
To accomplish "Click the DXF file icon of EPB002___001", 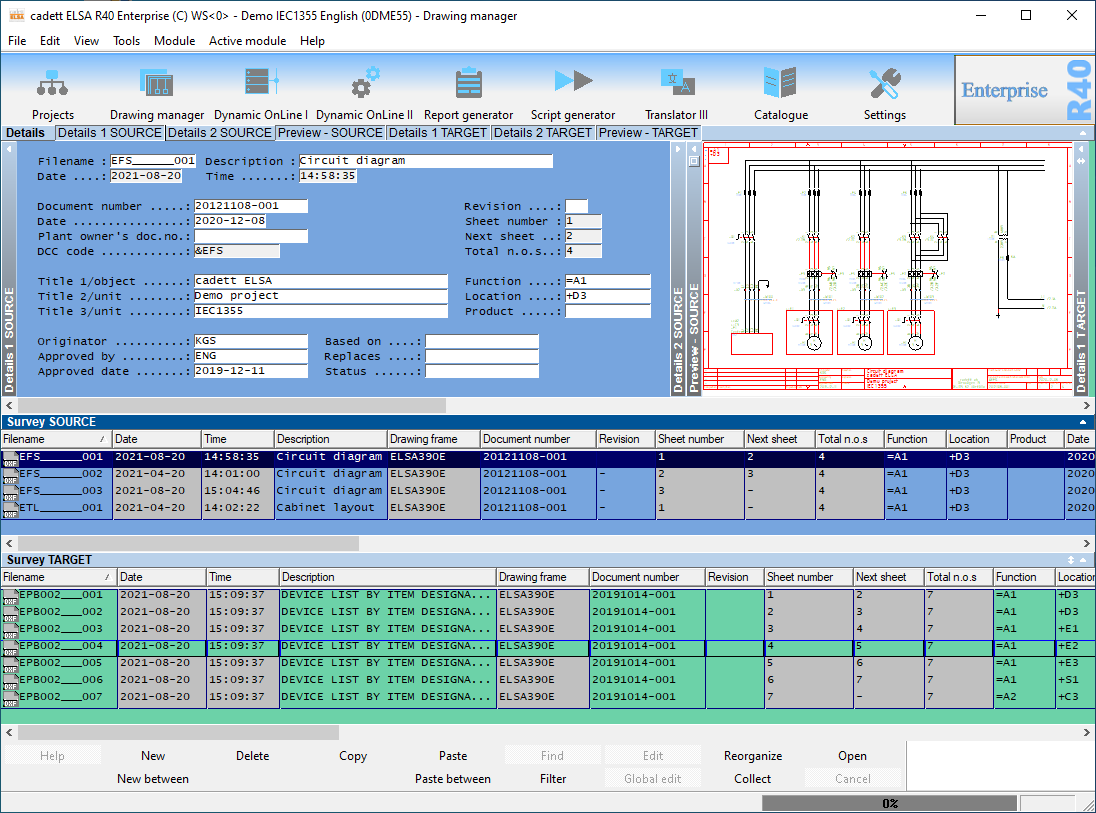I will [10, 596].
